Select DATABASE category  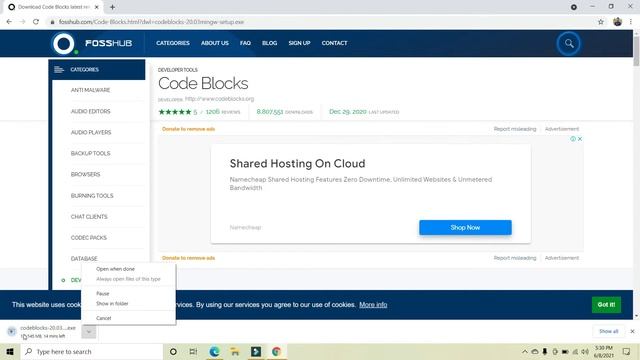[84, 259]
